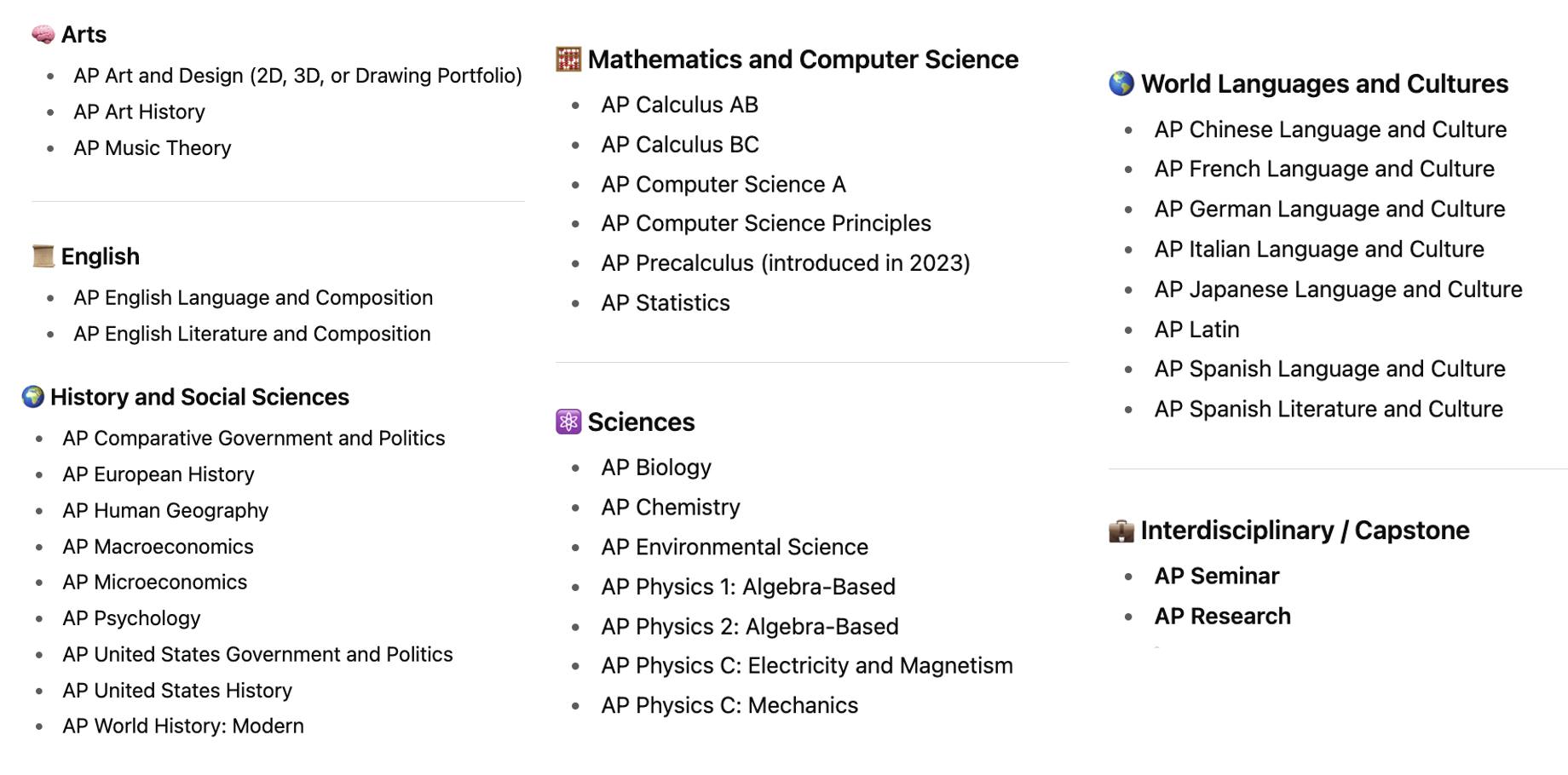Click the globe emoji beside World Languages
This screenshot has width=1568, height=775.
coord(1121,83)
